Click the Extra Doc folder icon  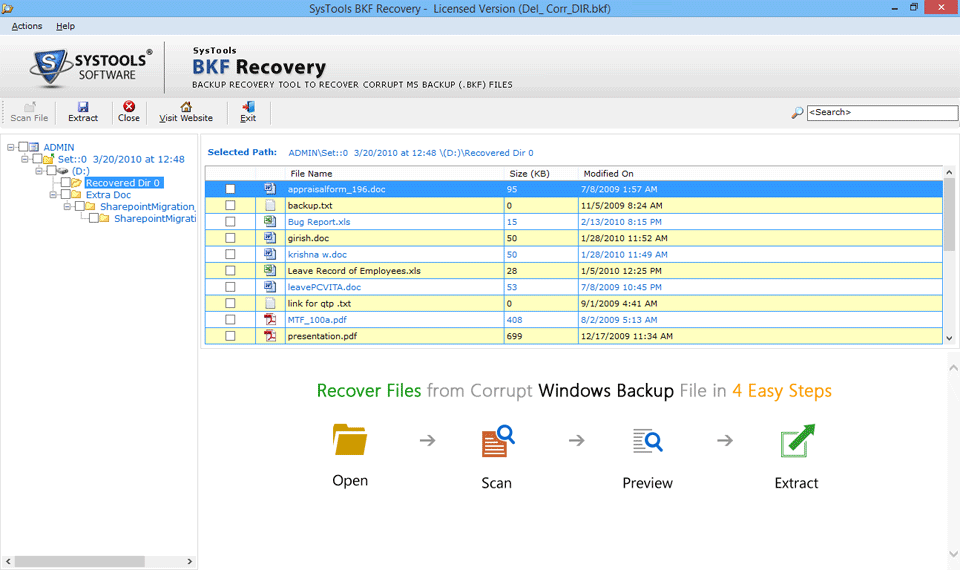76,195
